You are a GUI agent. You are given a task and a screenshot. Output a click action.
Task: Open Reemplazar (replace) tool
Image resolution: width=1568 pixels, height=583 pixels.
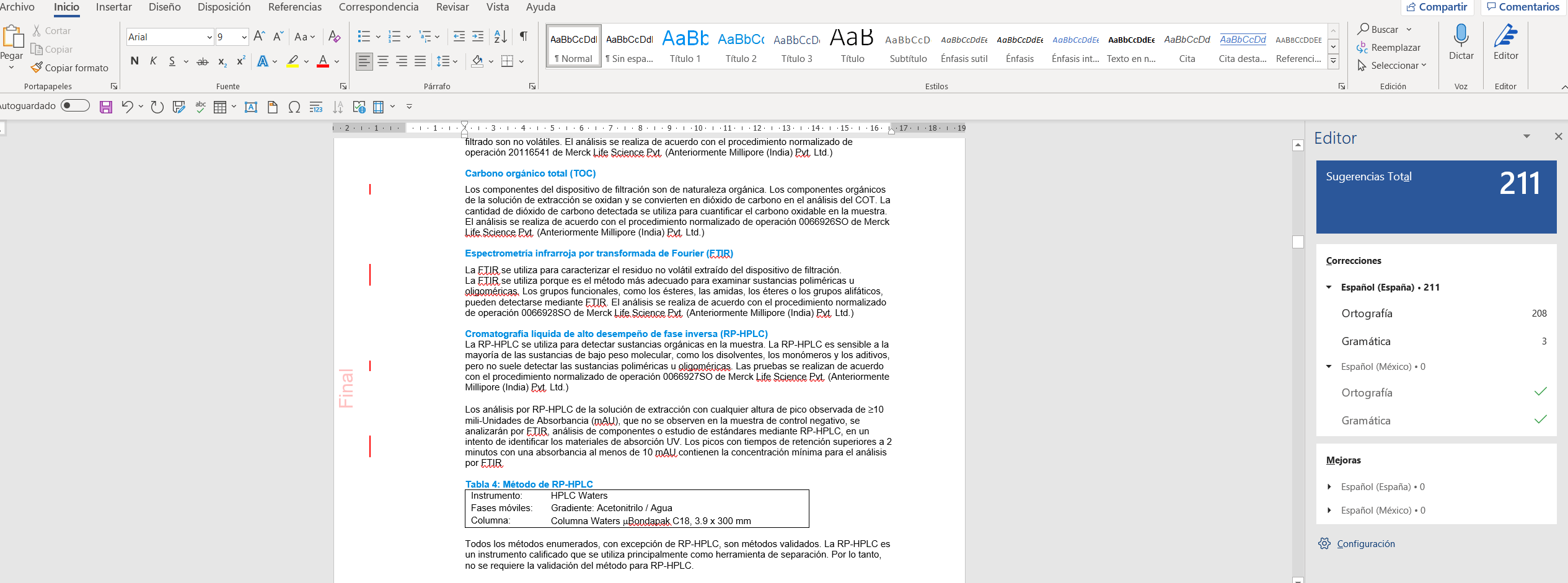(x=1388, y=48)
